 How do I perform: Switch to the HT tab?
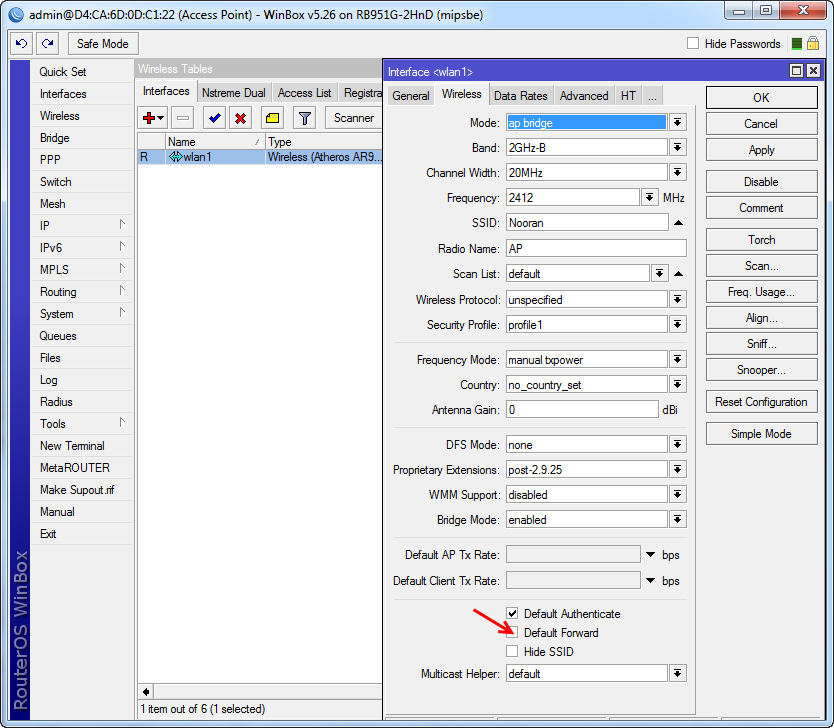pyautogui.click(x=628, y=96)
